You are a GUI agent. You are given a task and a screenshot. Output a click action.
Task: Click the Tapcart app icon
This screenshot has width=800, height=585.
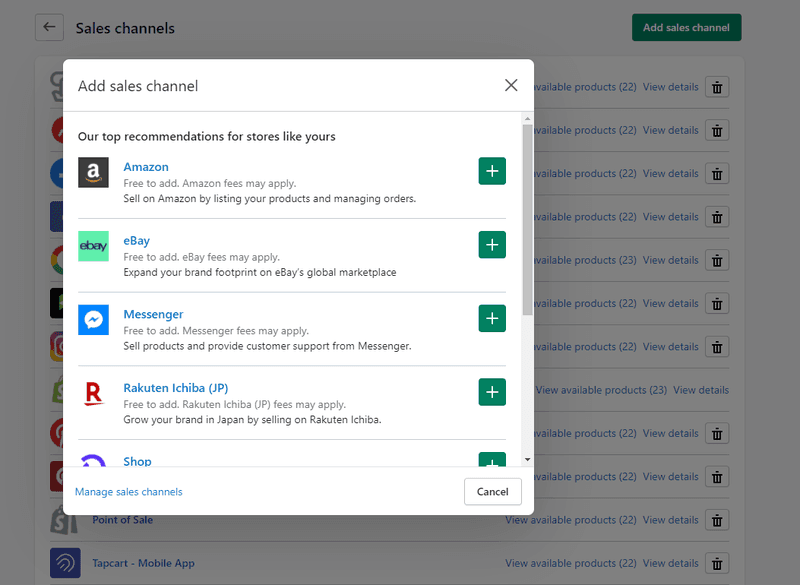[x=65, y=563]
